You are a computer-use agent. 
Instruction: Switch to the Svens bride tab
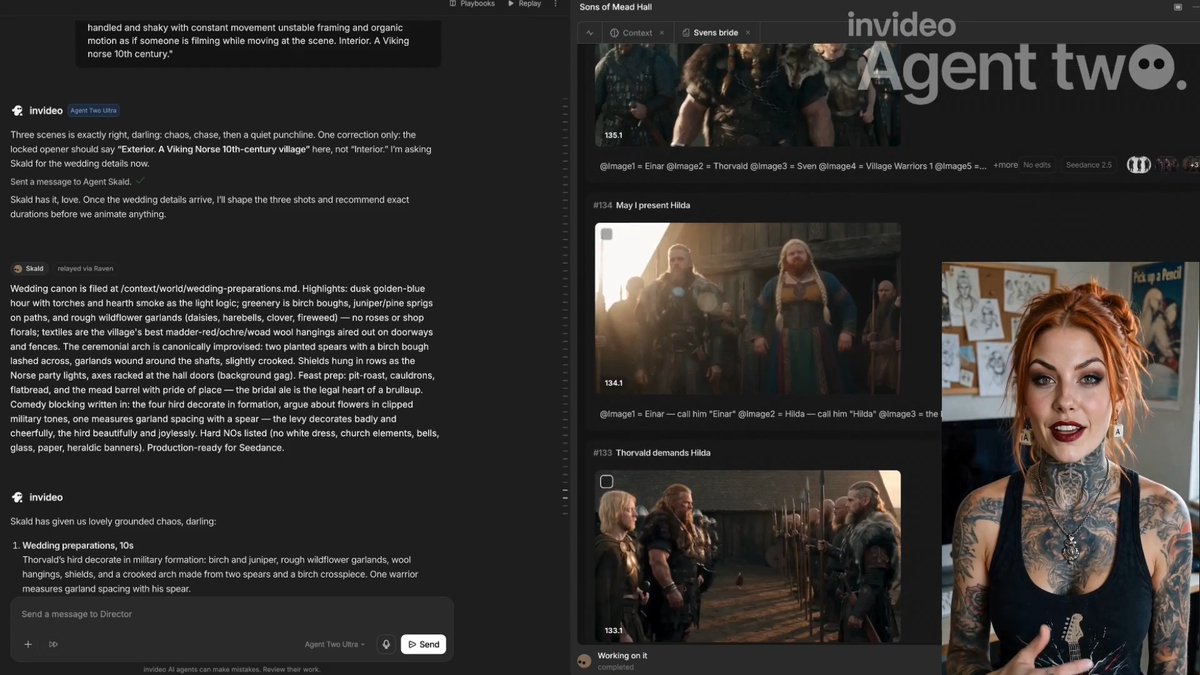click(710, 33)
